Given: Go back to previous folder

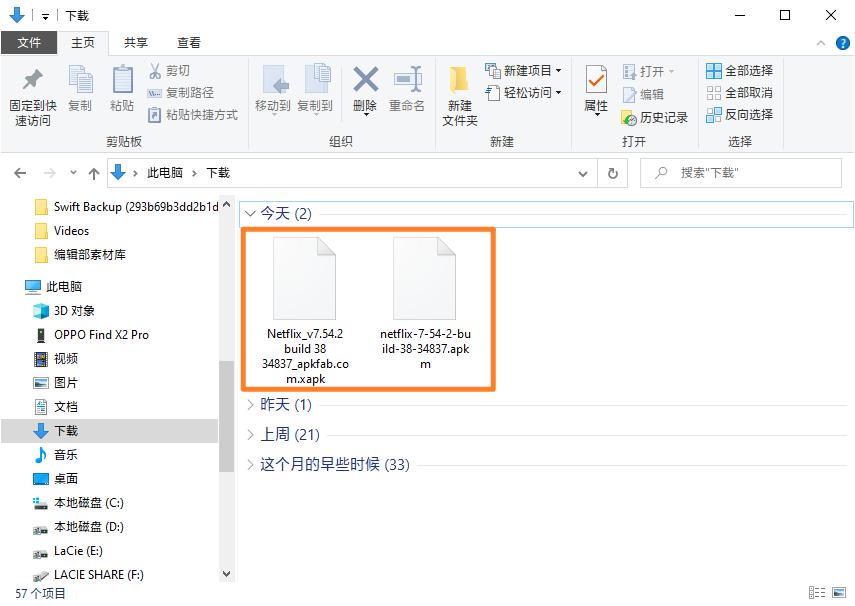Looking at the screenshot, I should [20, 173].
